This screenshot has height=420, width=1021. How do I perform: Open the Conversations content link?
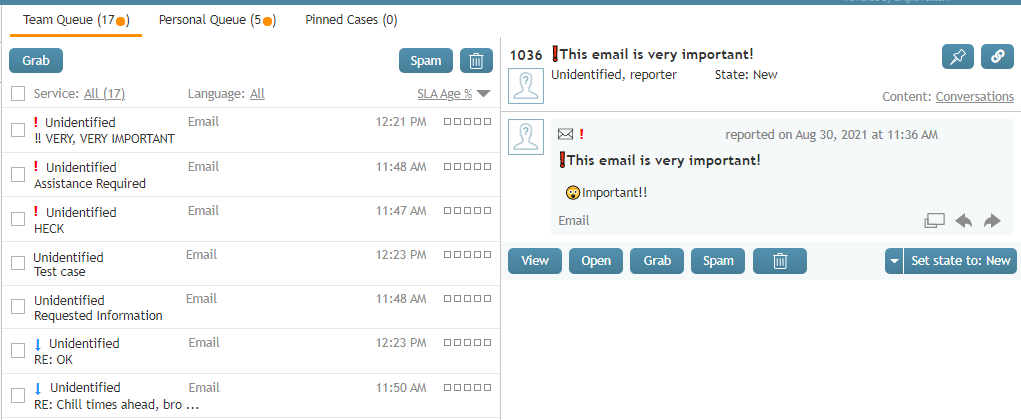pyautogui.click(x=975, y=96)
